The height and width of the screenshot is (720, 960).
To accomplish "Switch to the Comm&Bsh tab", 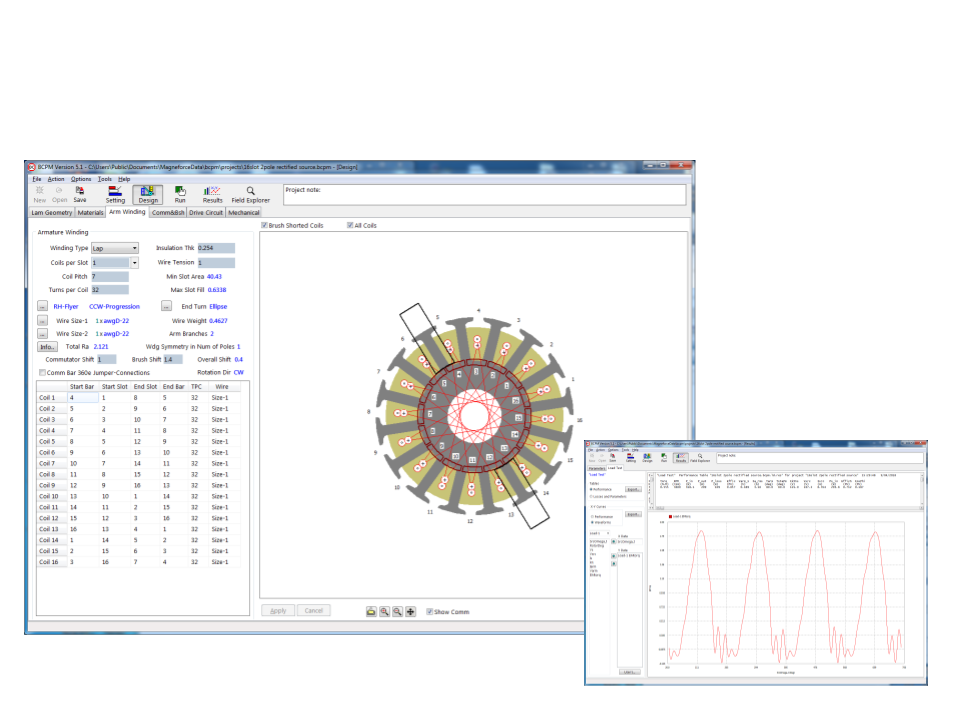I will [x=168, y=212].
